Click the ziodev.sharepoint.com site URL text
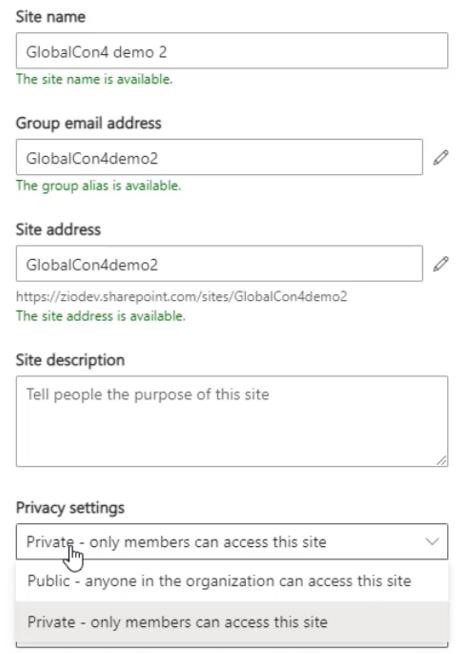The width and height of the screenshot is (459, 654). pyautogui.click(x=182, y=297)
